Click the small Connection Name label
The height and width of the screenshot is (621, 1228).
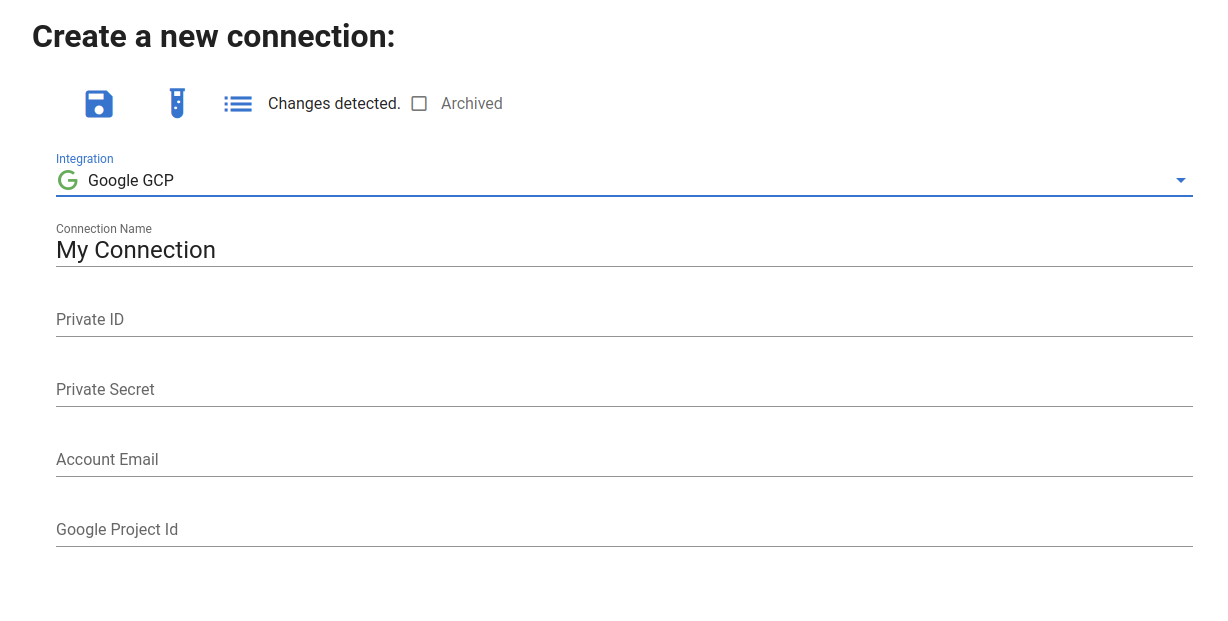coord(104,229)
